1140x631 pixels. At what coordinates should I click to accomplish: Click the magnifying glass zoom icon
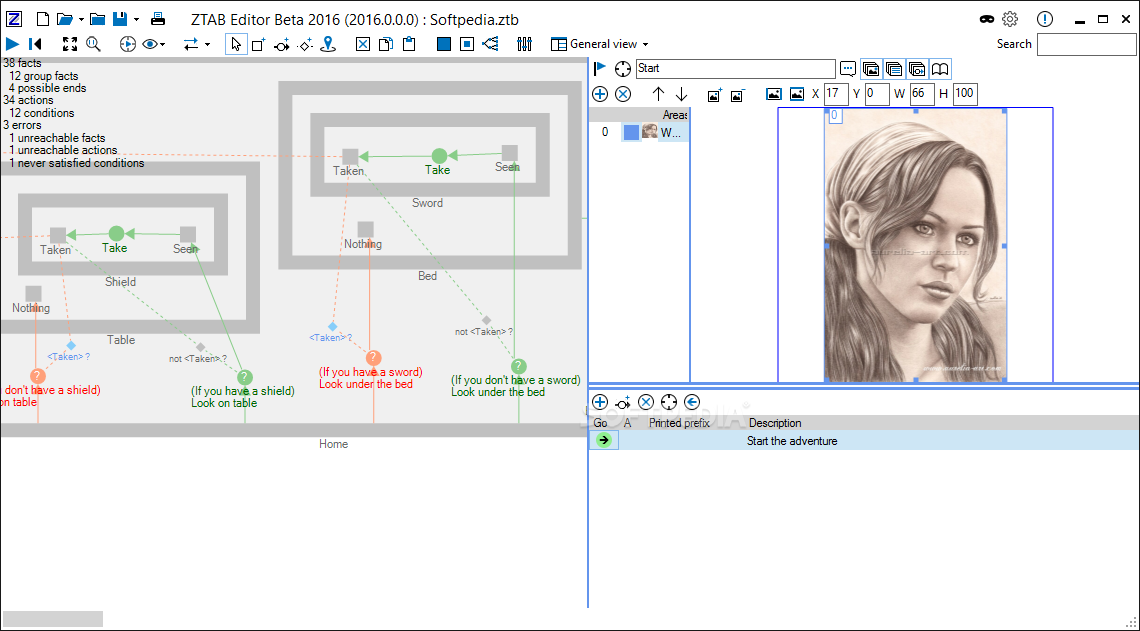point(93,44)
